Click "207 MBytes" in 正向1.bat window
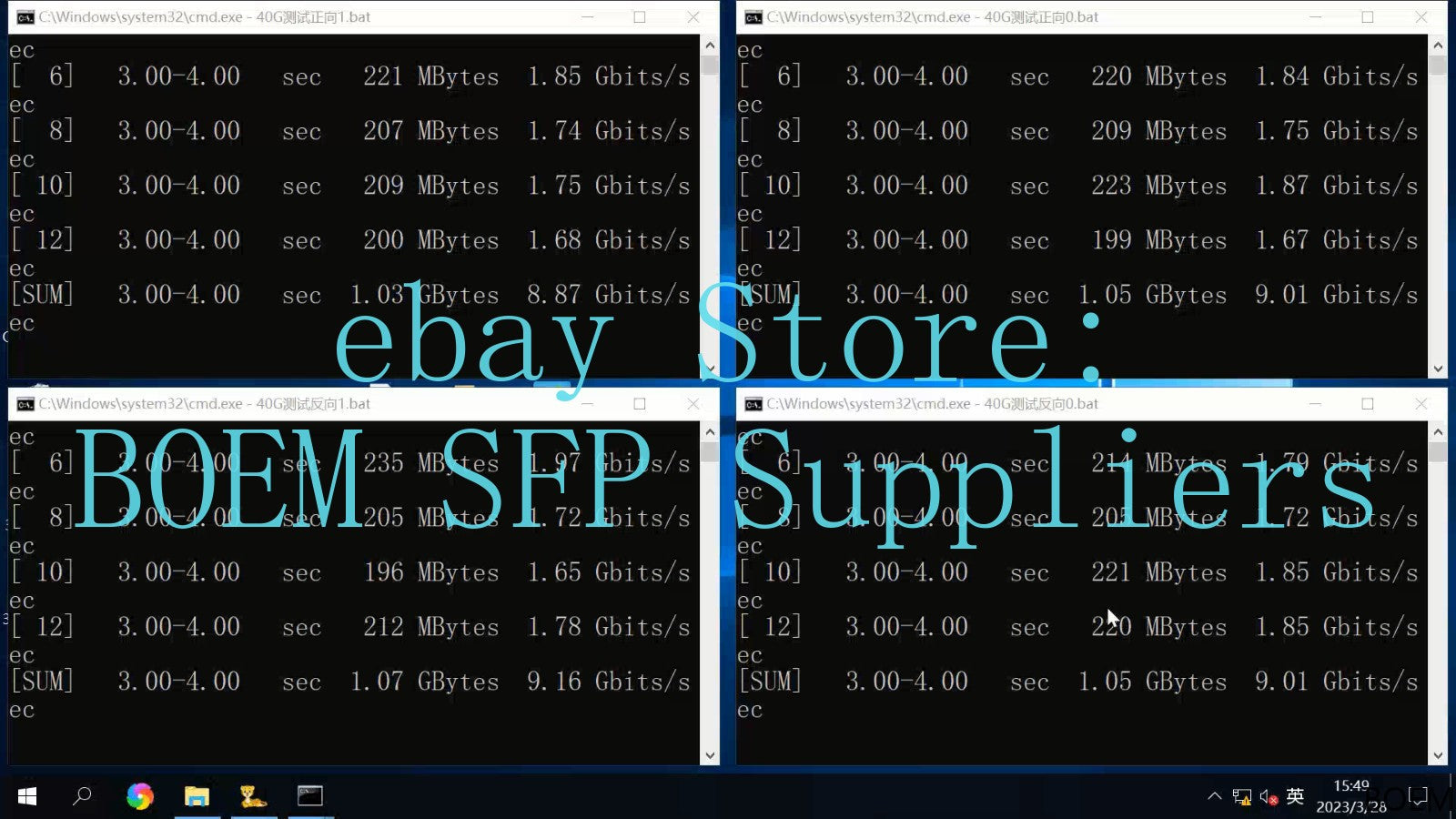This screenshot has height=819, width=1456. coord(430,131)
